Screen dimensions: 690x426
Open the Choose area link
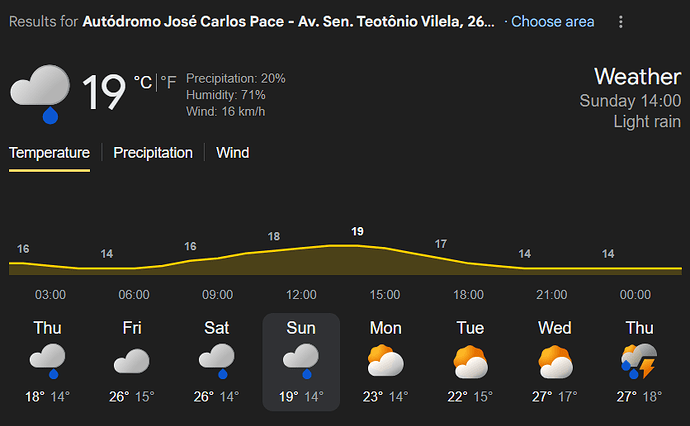(552, 21)
